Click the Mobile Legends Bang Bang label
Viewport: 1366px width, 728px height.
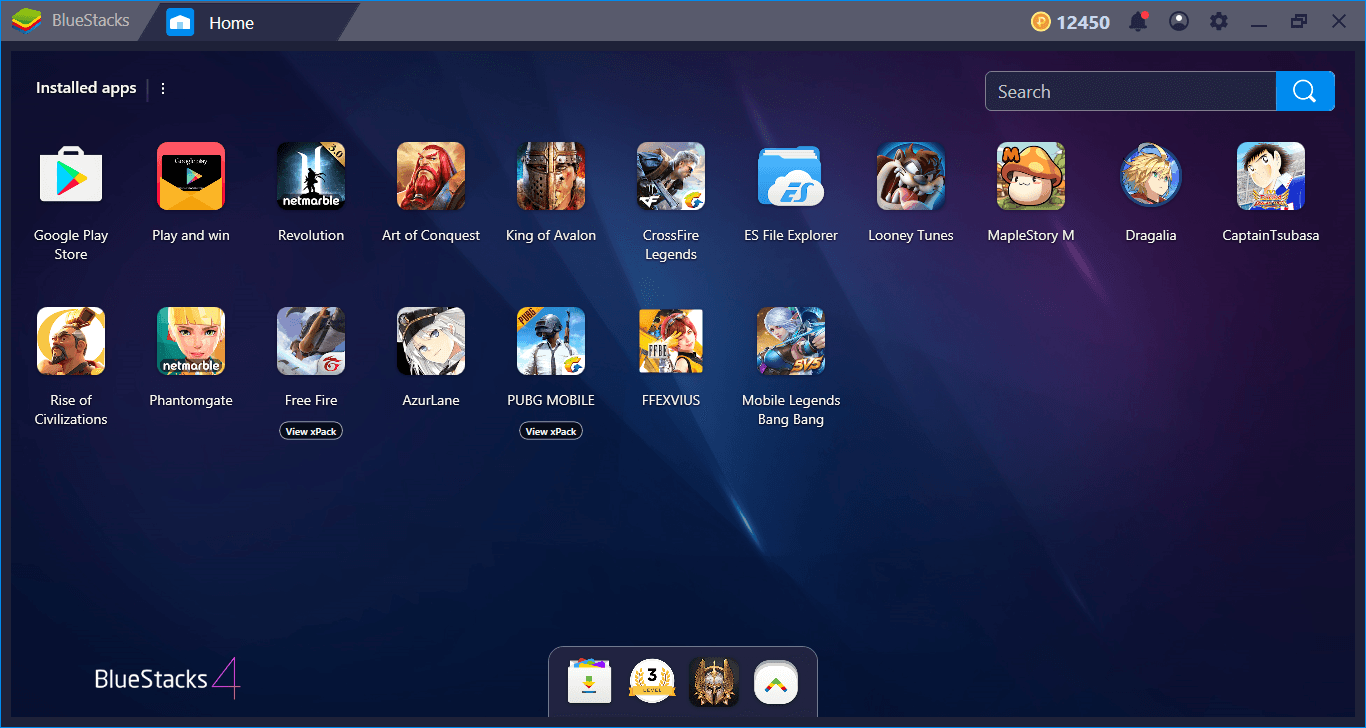791,410
